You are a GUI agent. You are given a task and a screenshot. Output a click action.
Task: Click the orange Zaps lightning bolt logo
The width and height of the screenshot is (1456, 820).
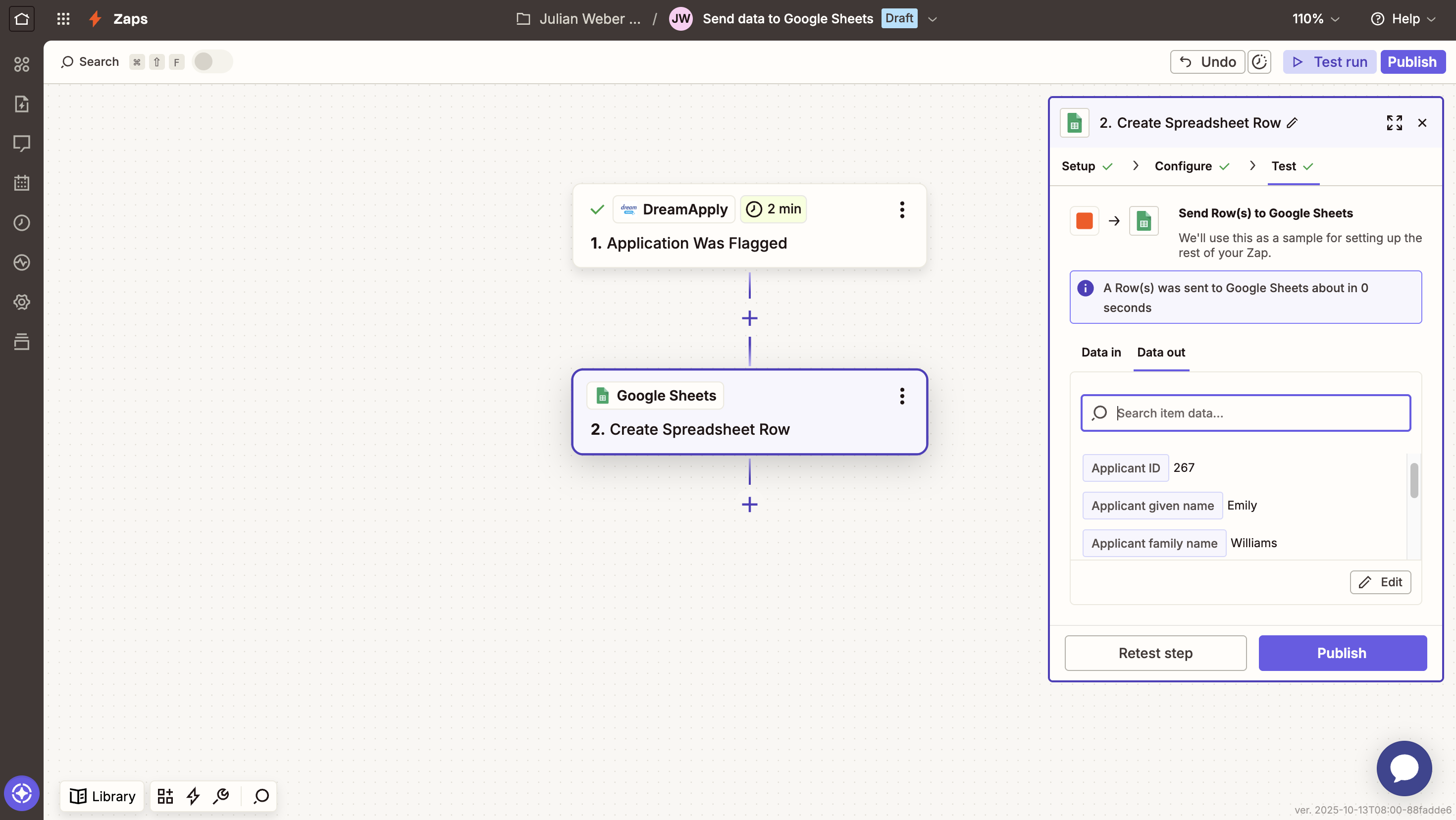[x=95, y=19]
